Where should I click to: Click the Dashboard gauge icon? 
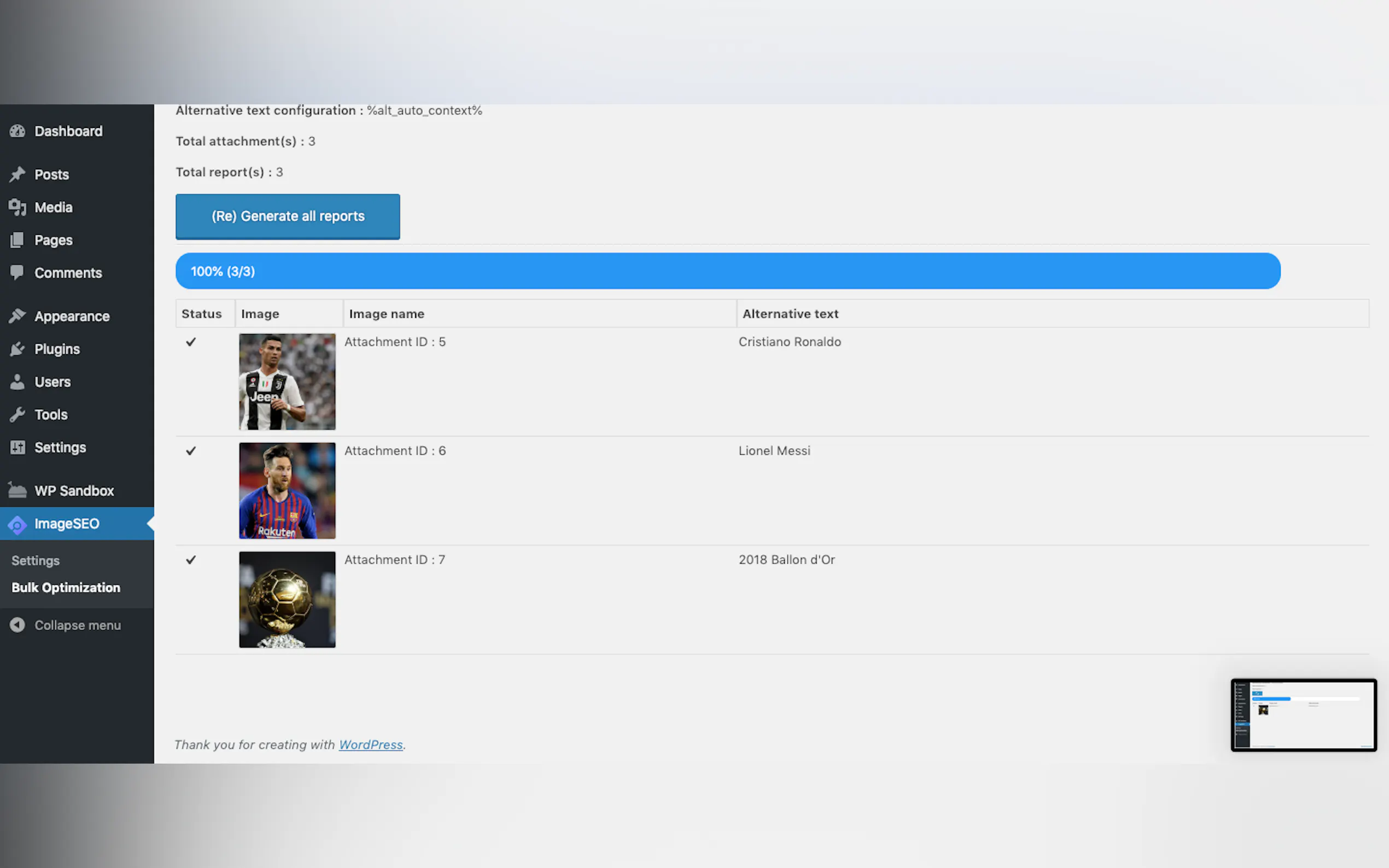coord(17,131)
